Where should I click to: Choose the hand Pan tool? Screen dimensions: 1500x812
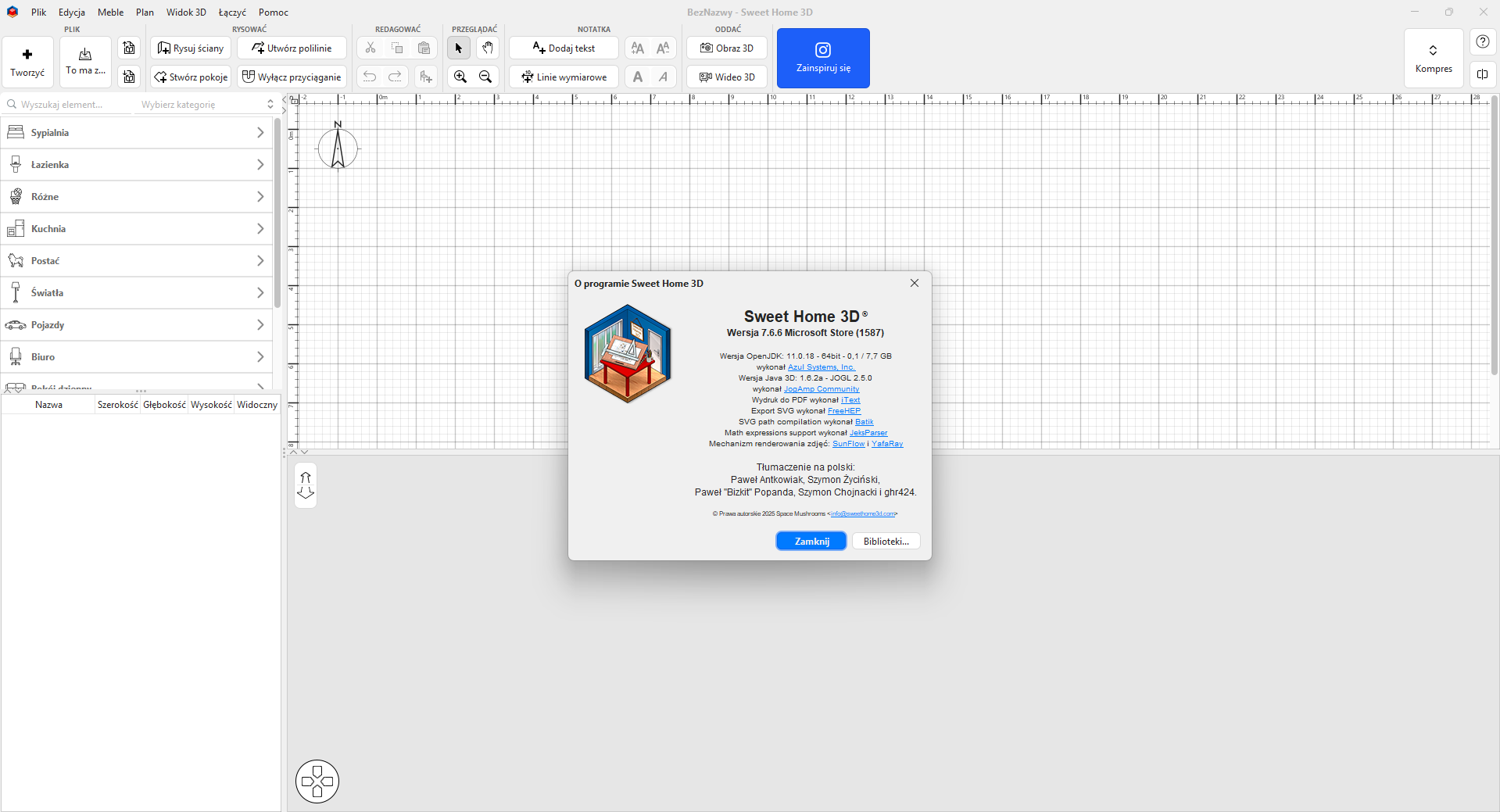pyautogui.click(x=487, y=48)
